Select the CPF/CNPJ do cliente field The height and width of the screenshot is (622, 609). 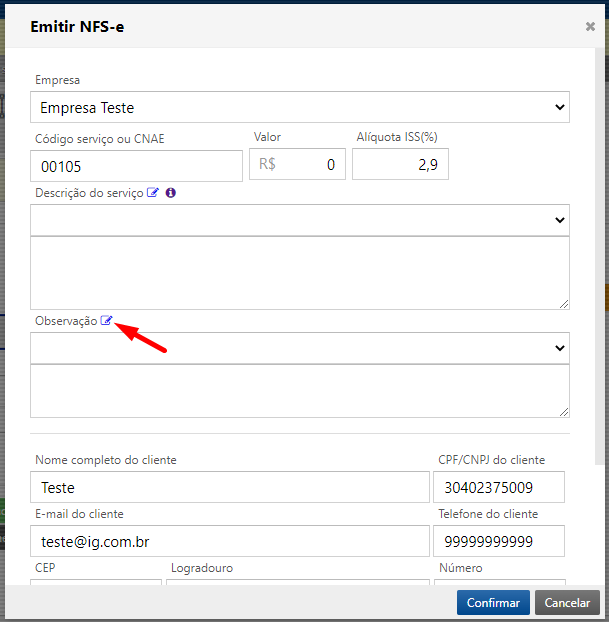tap(499, 487)
